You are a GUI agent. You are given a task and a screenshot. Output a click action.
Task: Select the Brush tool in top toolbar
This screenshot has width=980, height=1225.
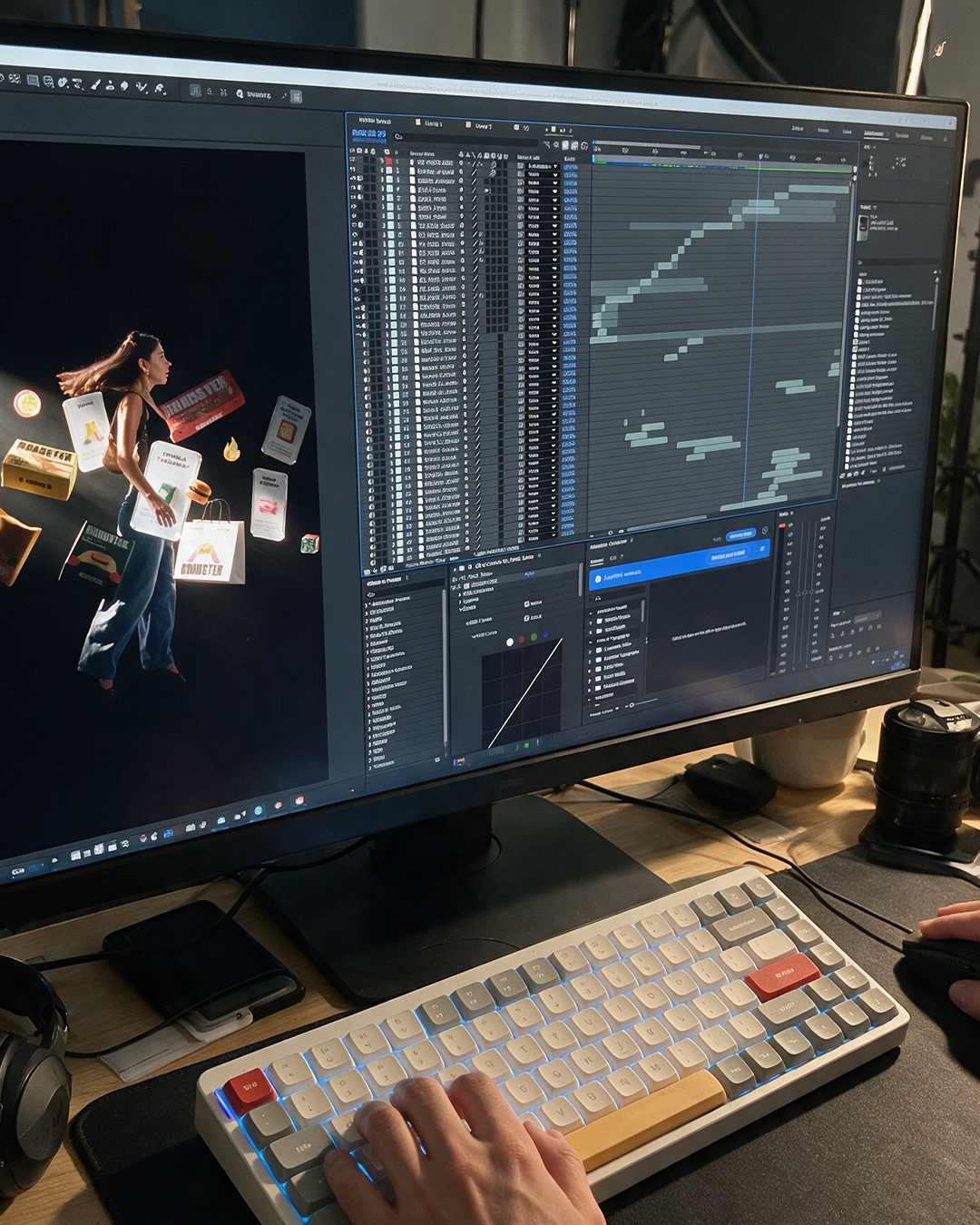coord(95,84)
